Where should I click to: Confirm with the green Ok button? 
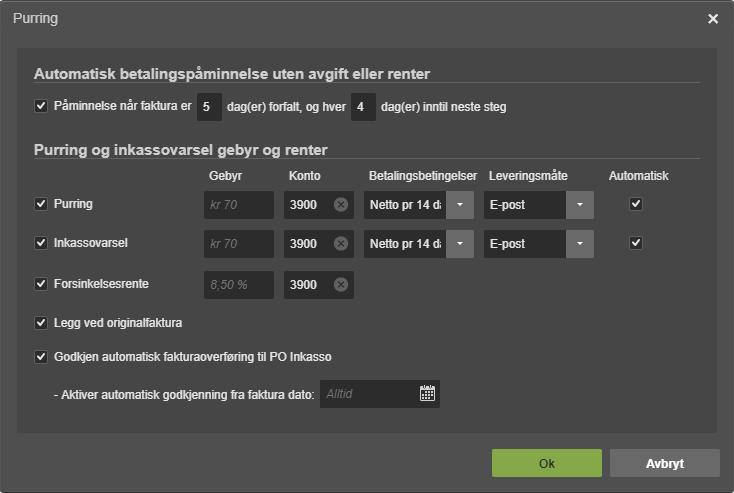(x=547, y=463)
